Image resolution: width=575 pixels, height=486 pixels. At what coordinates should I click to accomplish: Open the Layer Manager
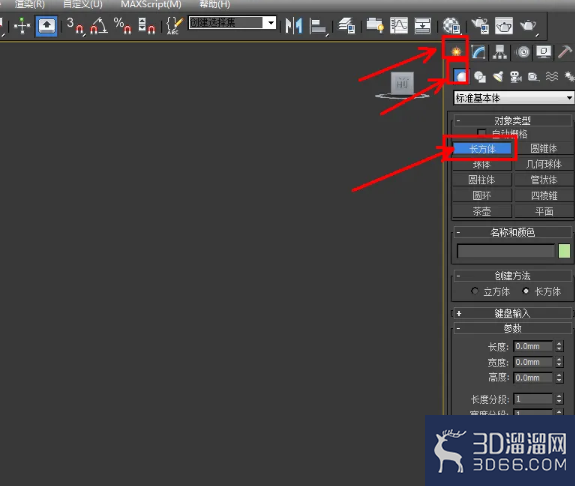point(347,26)
